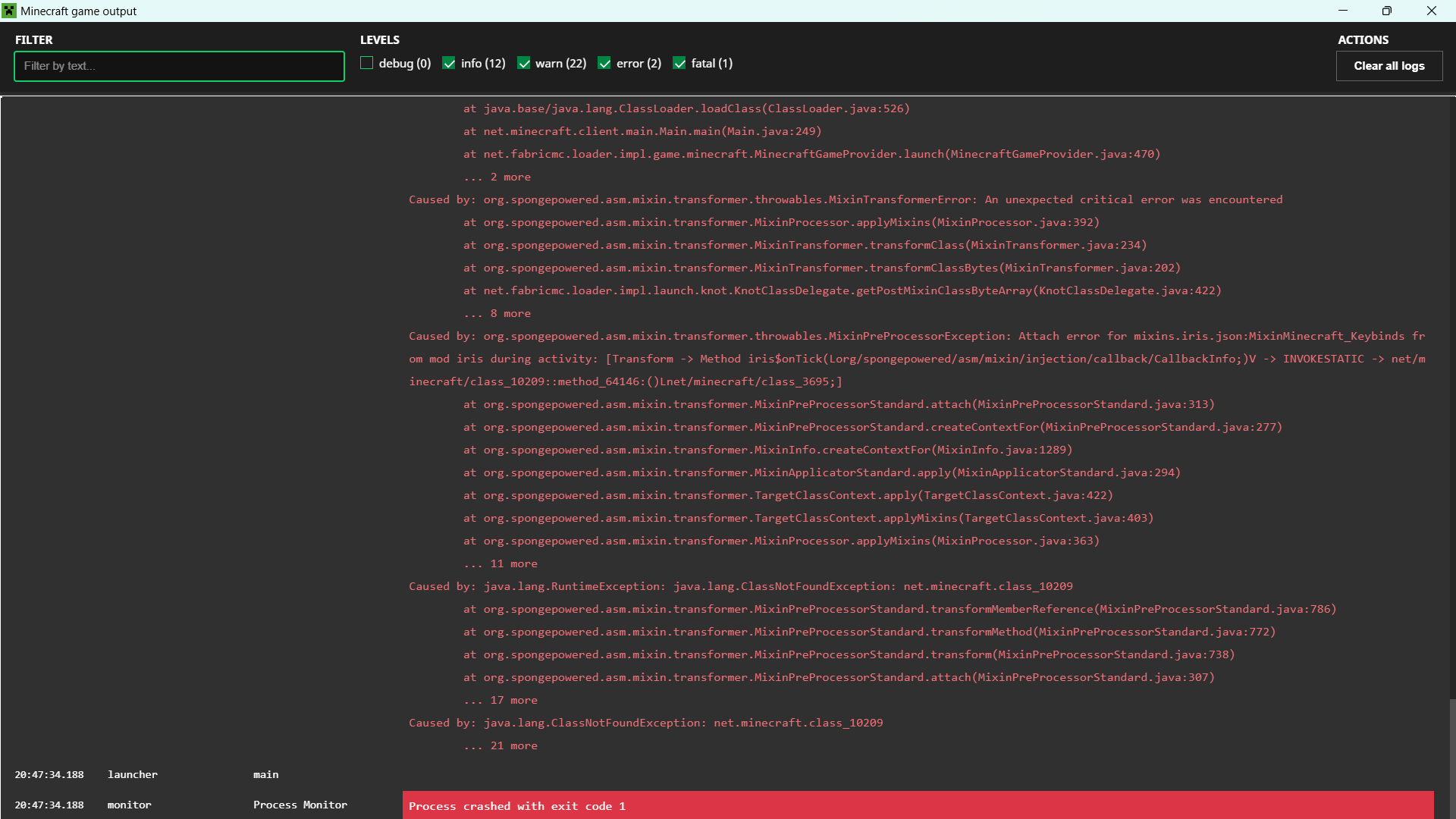Click the Clear all logs button

[1389, 66]
